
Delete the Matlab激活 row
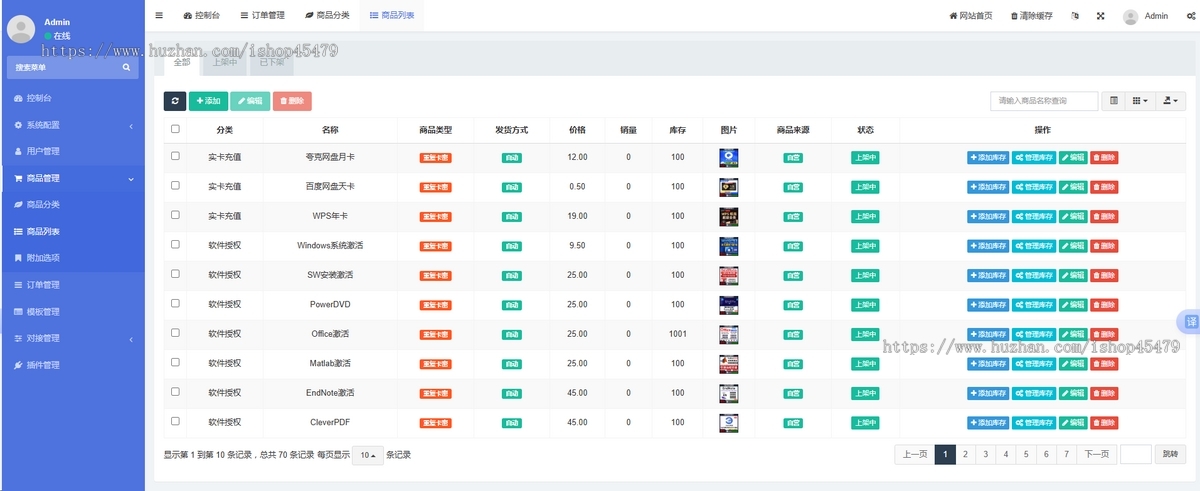[x=1104, y=364]
